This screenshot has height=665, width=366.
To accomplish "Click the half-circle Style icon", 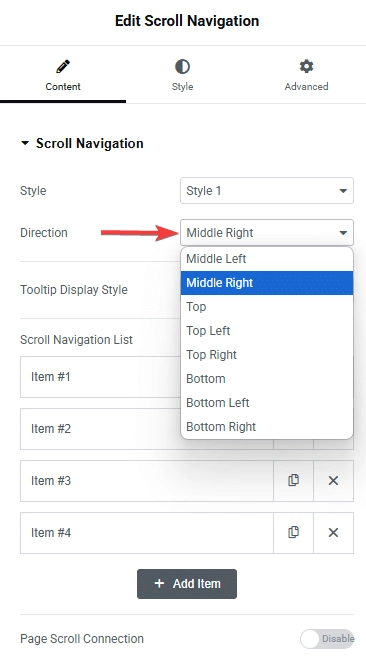I will click(182, 67).
